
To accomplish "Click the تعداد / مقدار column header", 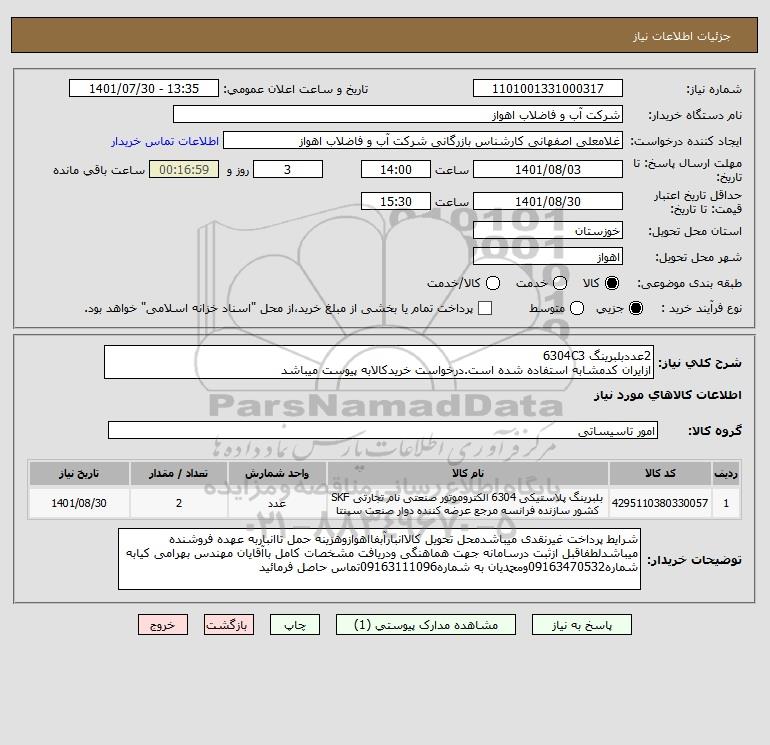I will (179, 474).
